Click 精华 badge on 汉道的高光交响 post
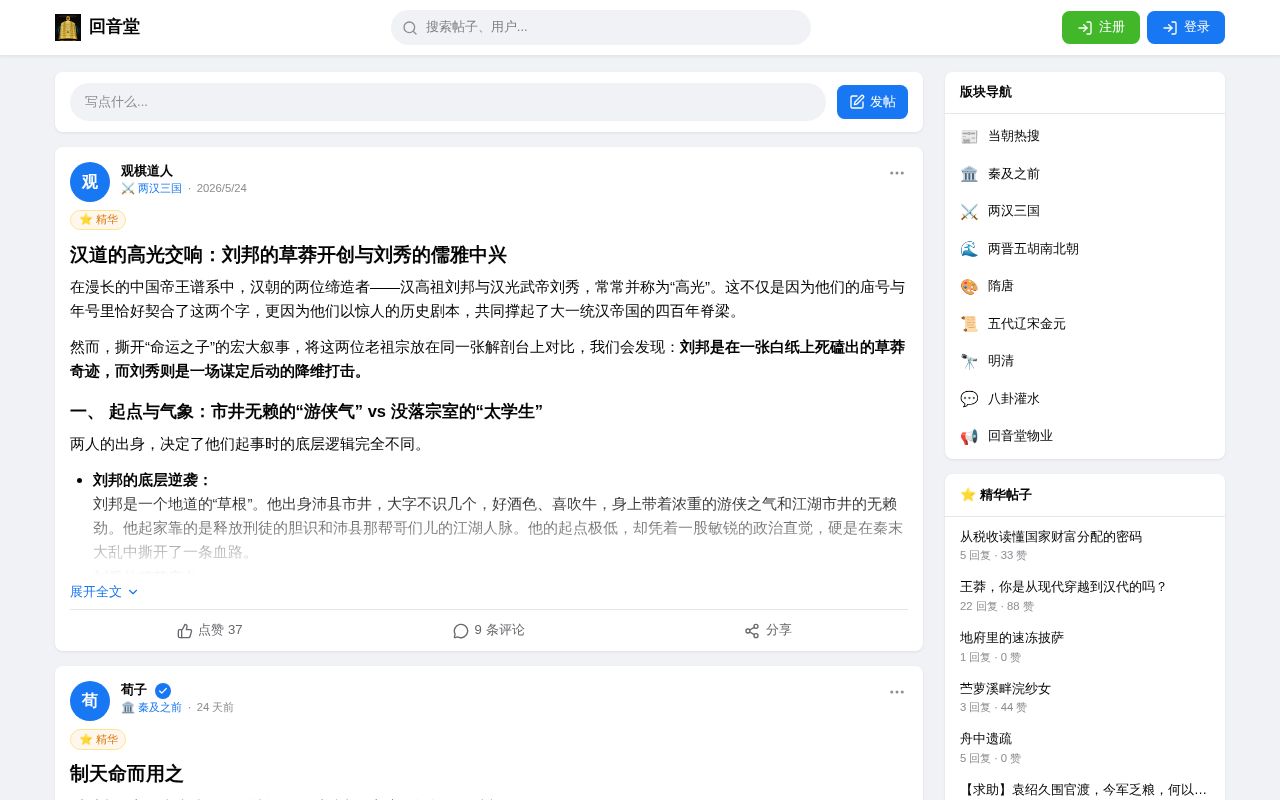Screen dimensions: 1280x800 click(x=98, y=220)
